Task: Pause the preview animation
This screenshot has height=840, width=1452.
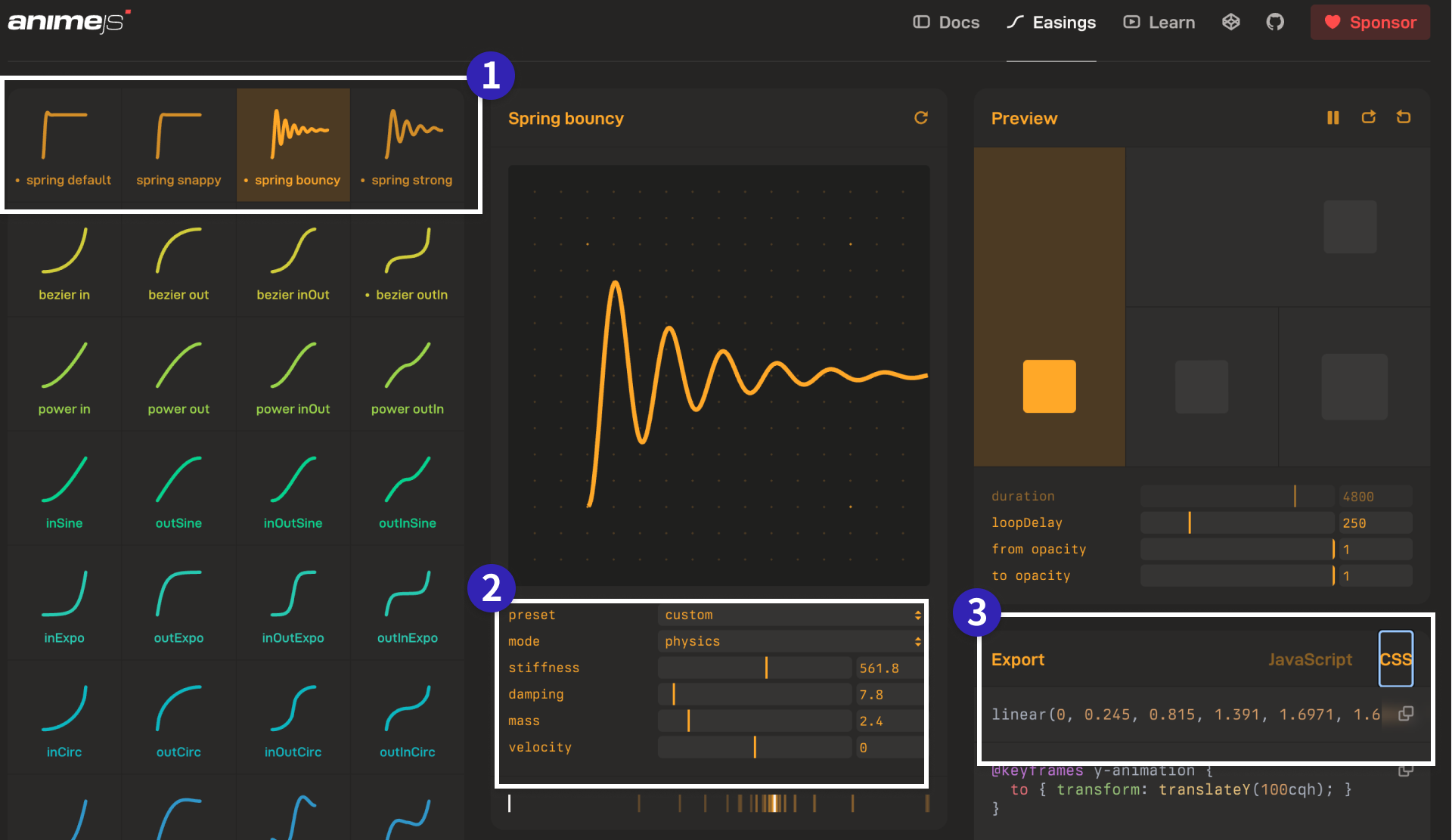Action: (x=1333, y=118)
